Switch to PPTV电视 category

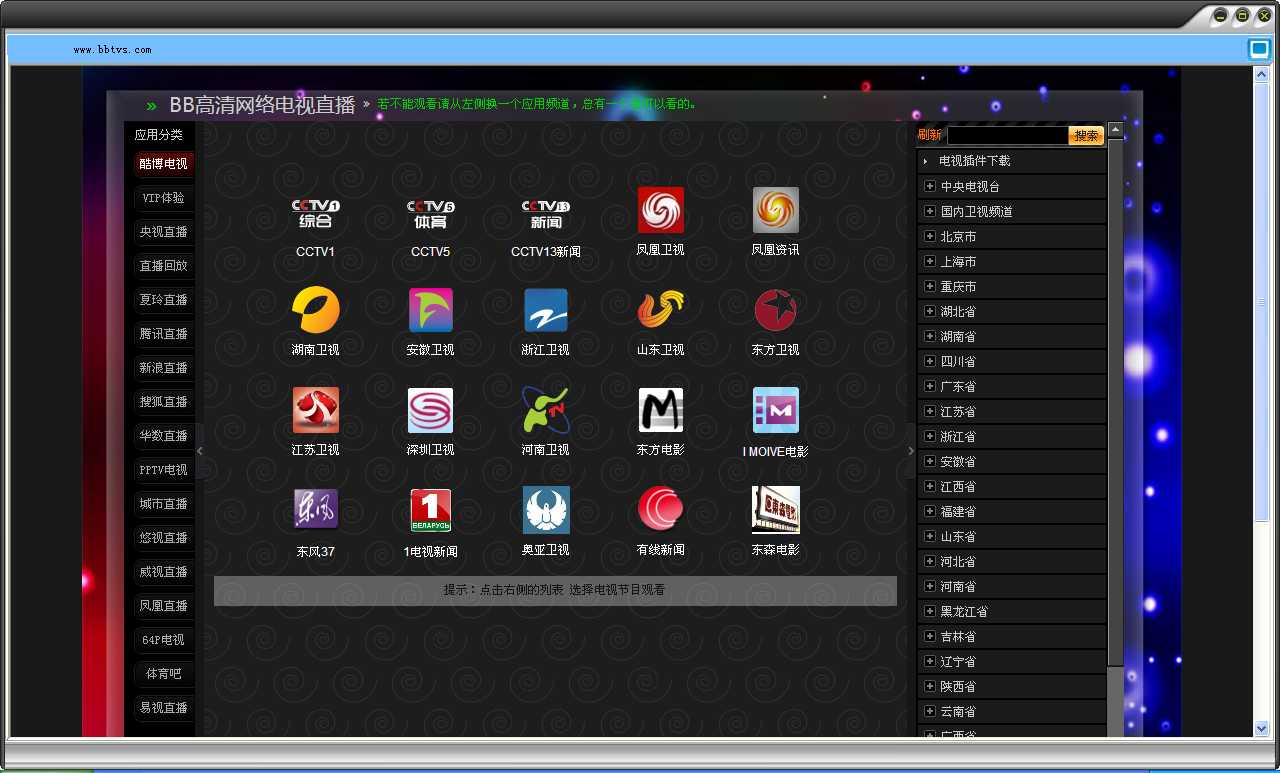[x=163, y=470]
